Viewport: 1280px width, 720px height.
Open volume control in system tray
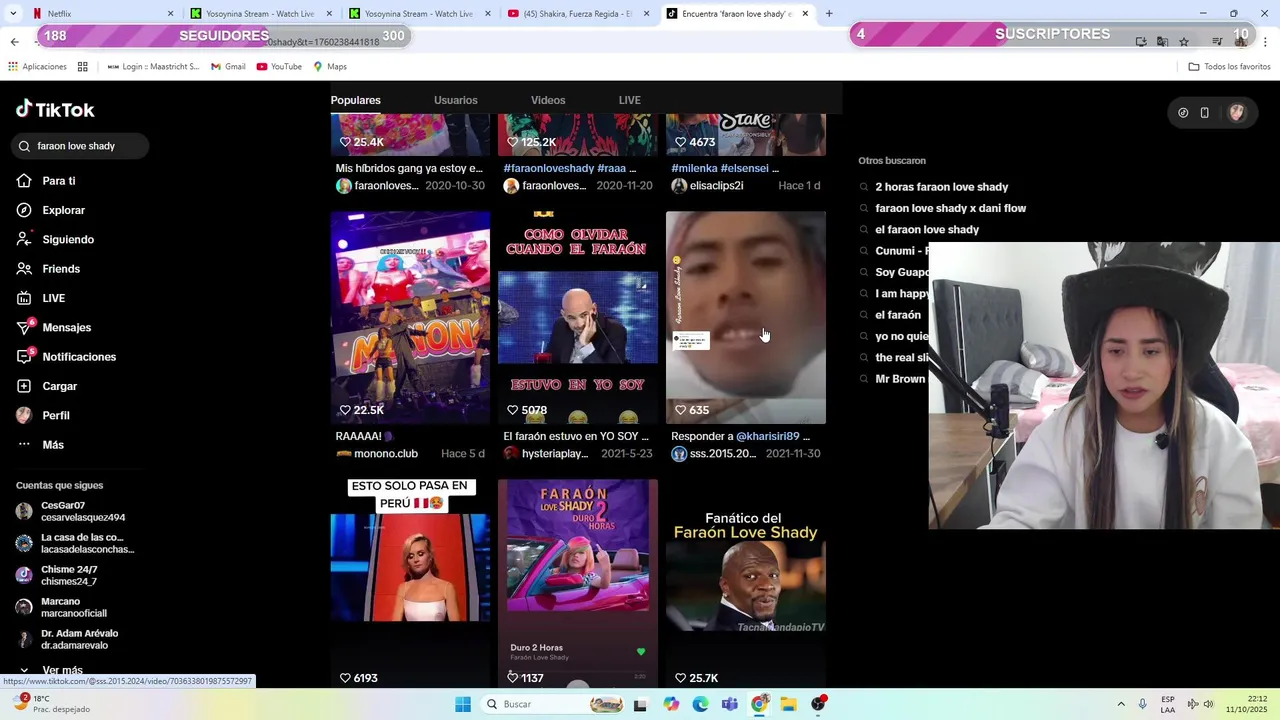[x=1208, y=704]
